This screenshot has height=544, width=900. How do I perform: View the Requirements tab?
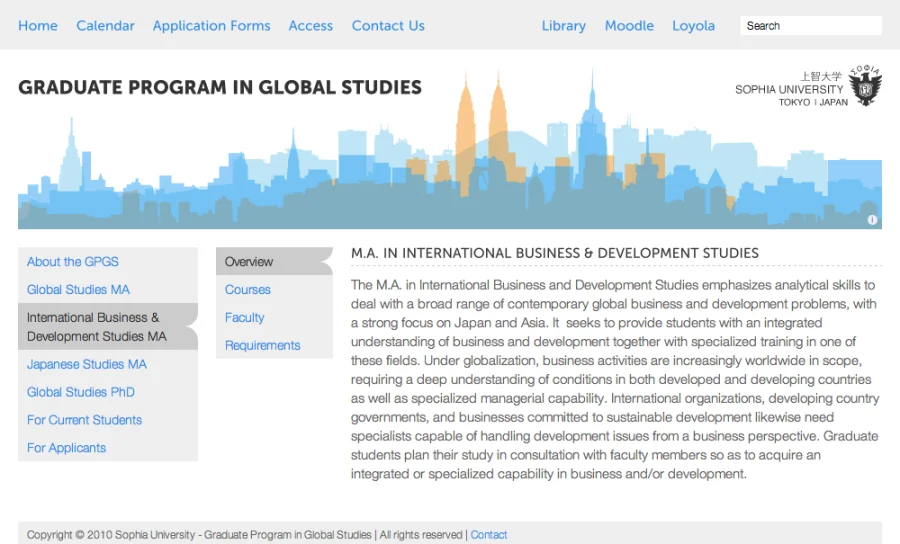click(x=262, y=346)
